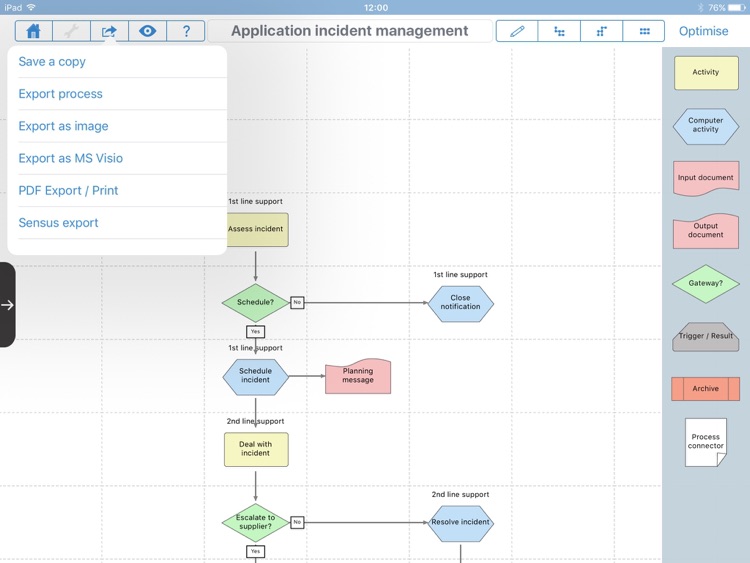
Task: Pick the Output document shape from palette
Action: click(x=706, y=231)
